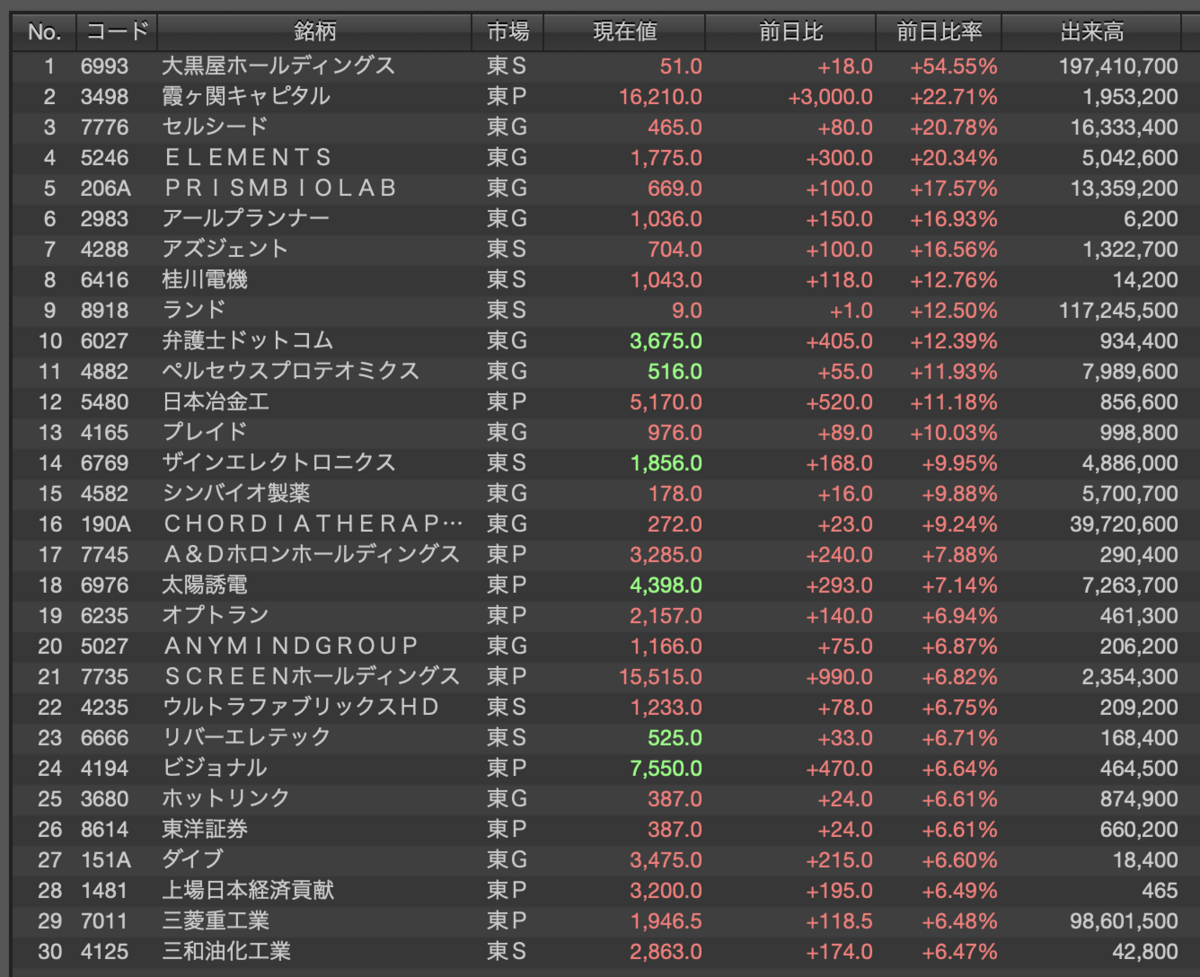Image resolution: width=1200 pixels, height=977 pixels.
Task: Click stock code 6993
Action: click(x=105, y=66)
